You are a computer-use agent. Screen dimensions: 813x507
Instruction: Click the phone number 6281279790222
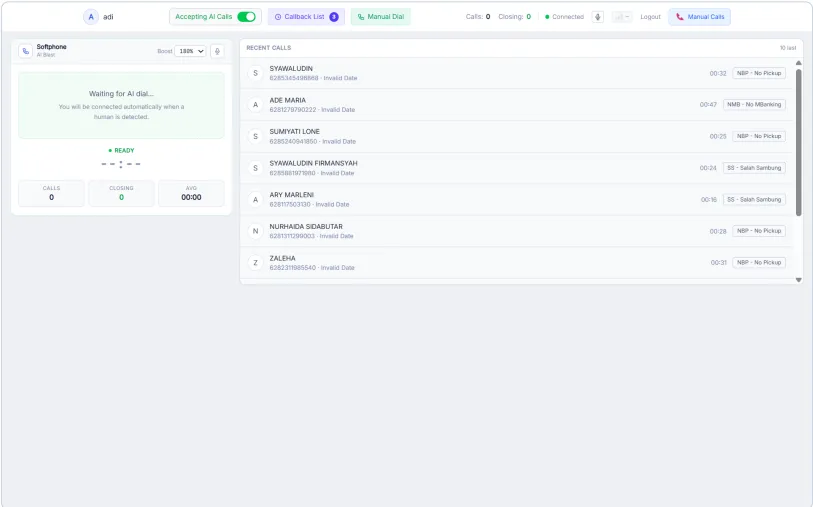[x=292, y=110]
